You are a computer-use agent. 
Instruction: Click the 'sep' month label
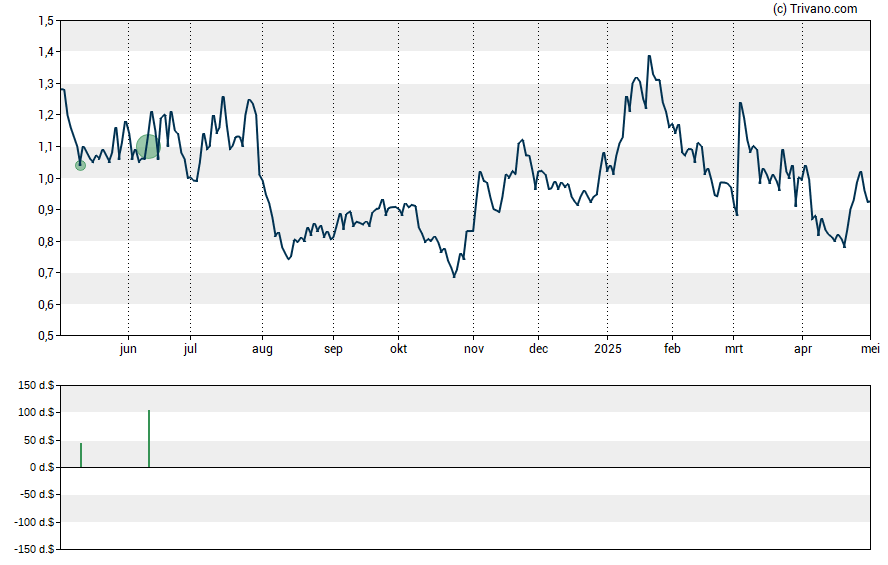(x=333, y=349)
